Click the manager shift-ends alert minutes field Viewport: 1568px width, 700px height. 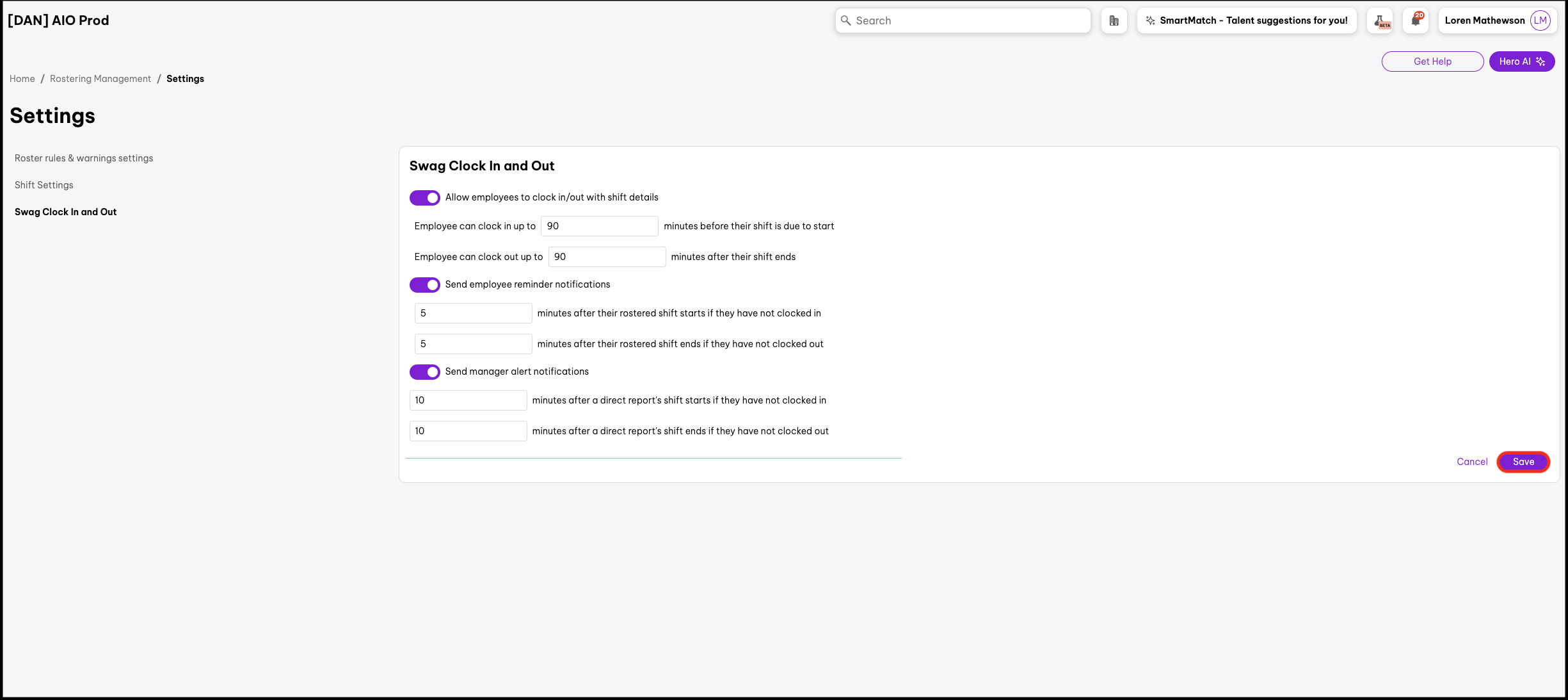(468, 431)
